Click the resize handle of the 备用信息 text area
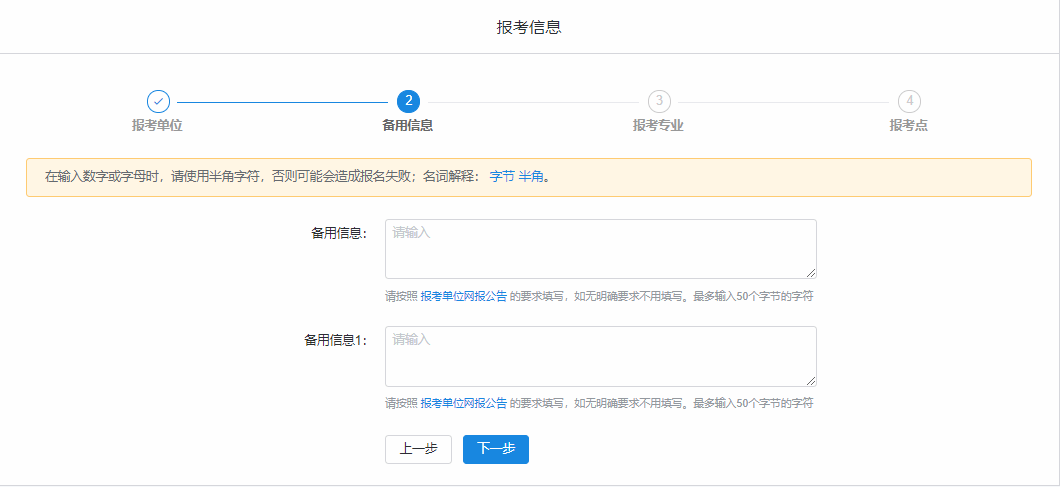 pyautogui.click(x=812, y=274)
